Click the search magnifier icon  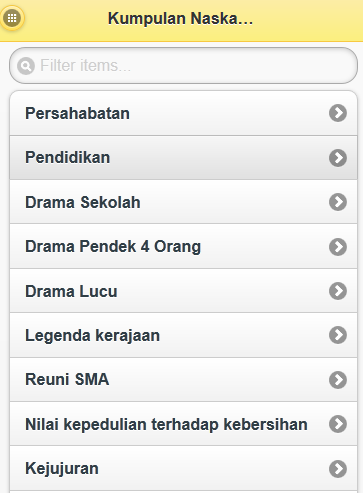click(26, 66)
